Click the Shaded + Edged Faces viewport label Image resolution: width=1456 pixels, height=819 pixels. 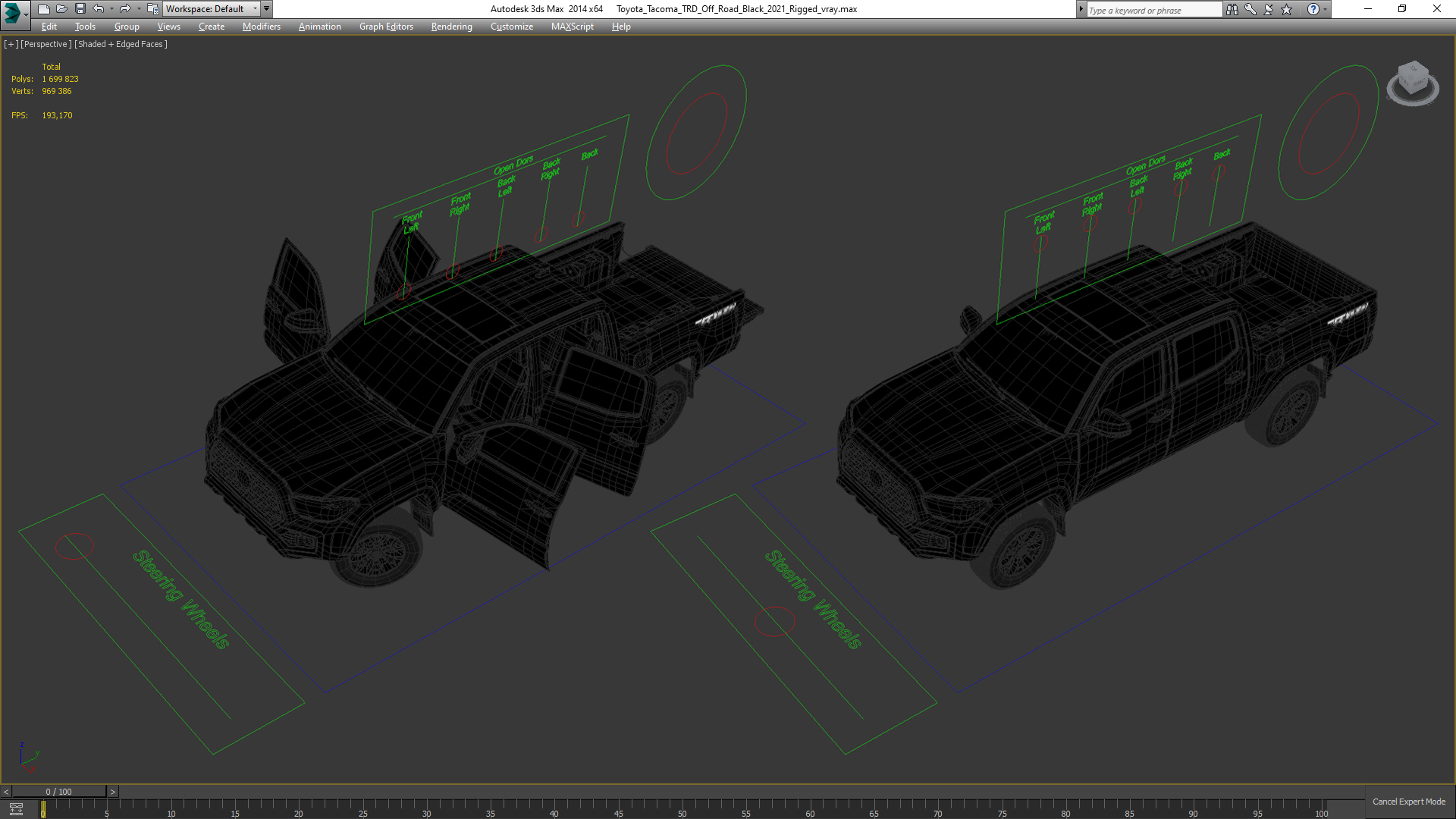pos(121,44)
